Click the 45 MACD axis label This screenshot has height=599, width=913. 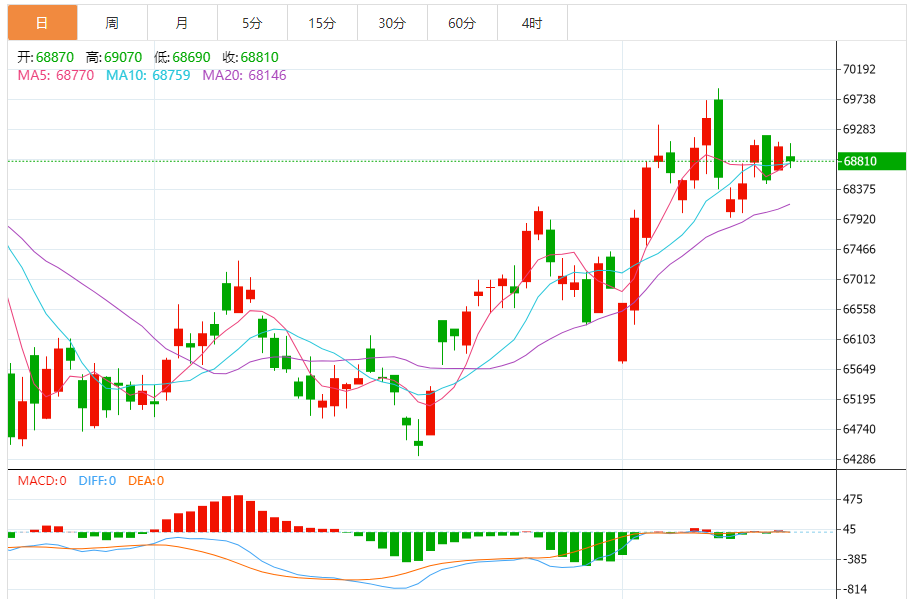click(x=850, y=529)
